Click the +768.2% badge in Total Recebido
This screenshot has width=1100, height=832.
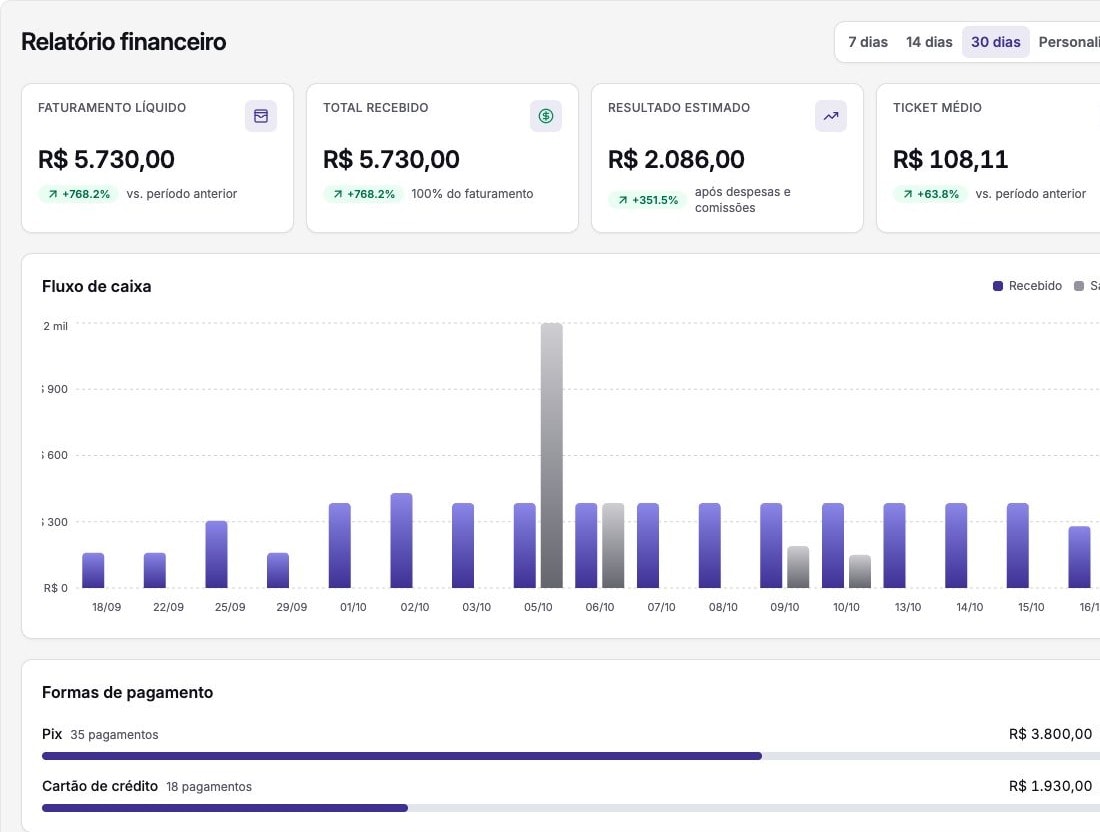[363, 194]
